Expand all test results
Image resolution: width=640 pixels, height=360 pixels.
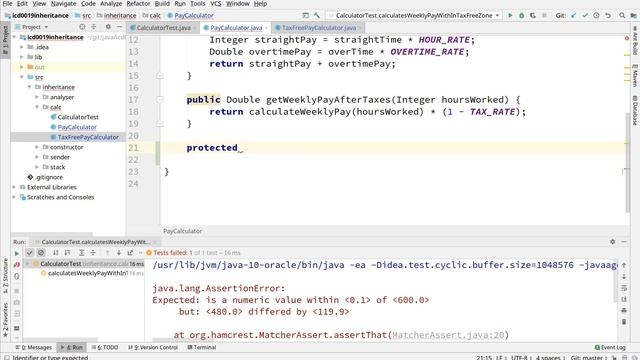pyautogui.click(x=82, y=253)
